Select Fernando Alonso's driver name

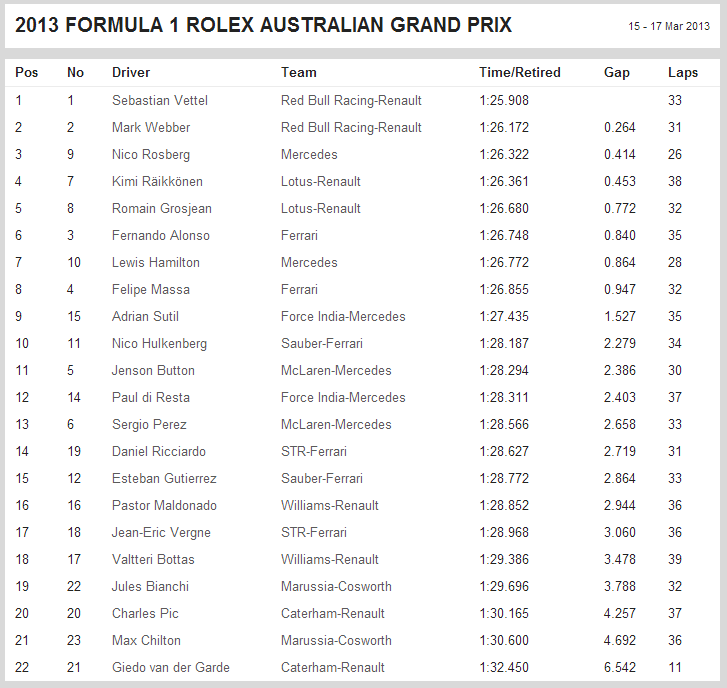(160, 235)
